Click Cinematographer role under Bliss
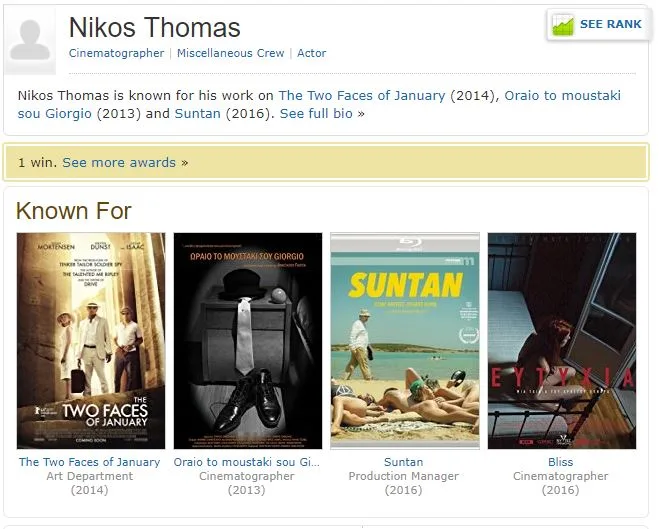This screenshot has height=529, width=659. [x=561, y=476]
